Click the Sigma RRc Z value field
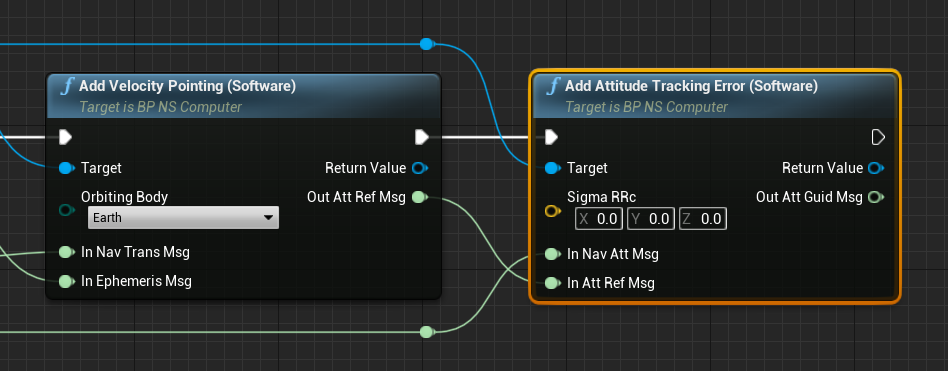The width and height of the screenshot is (948, 371). (703, 219)
